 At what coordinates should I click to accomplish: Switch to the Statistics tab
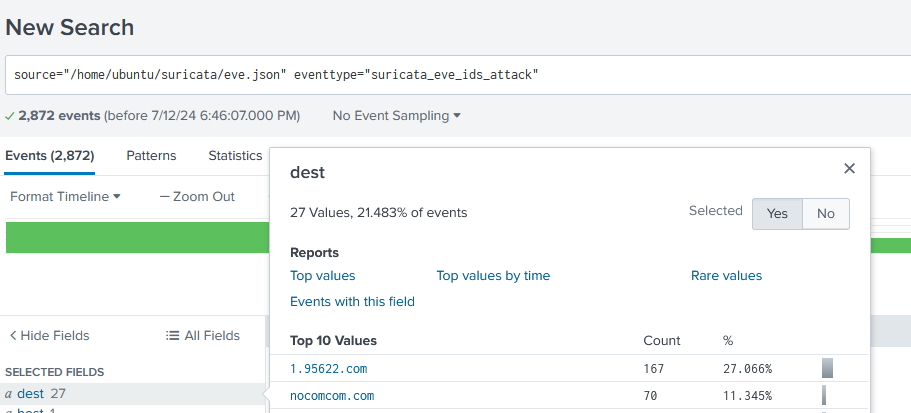tap(235, 156)
